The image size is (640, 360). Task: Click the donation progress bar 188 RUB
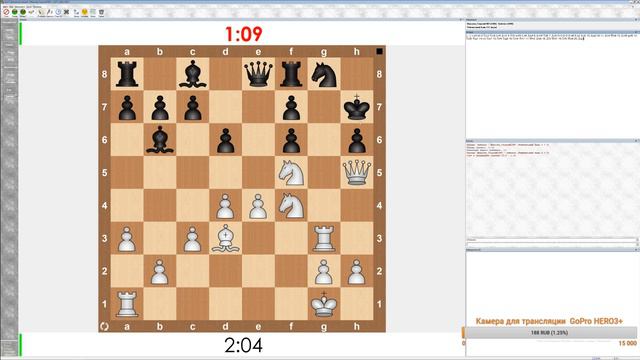[549, 333]
